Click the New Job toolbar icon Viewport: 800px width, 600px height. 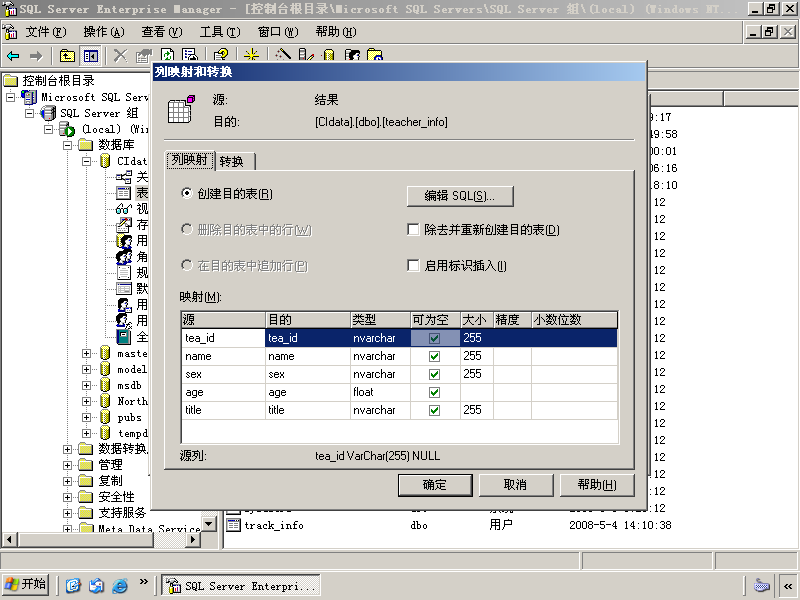pos(375,55)
